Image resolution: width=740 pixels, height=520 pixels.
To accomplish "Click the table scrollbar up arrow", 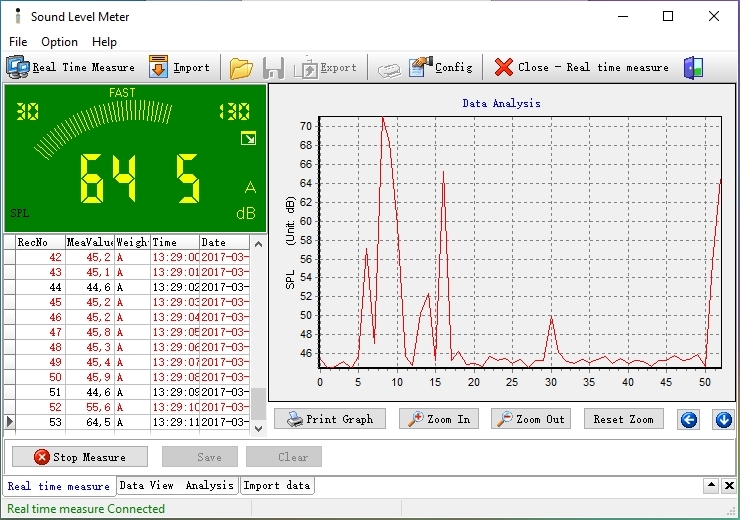I will (x=258, y=244).
